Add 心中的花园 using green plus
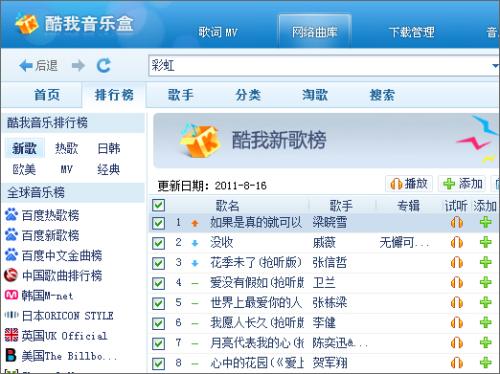 click(x=486, y=362)
